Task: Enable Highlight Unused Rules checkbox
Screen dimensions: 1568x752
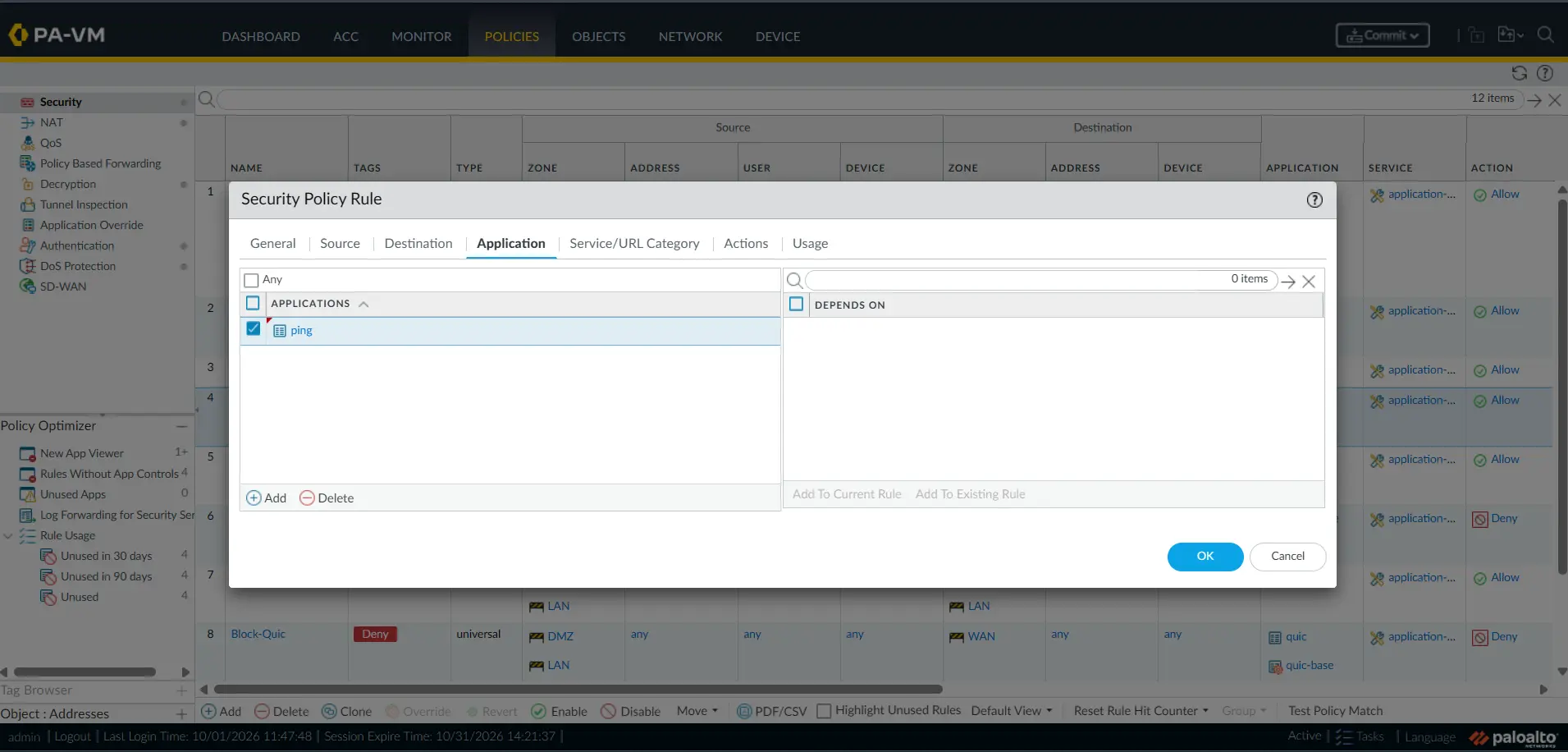Action: tap(824, 711)
